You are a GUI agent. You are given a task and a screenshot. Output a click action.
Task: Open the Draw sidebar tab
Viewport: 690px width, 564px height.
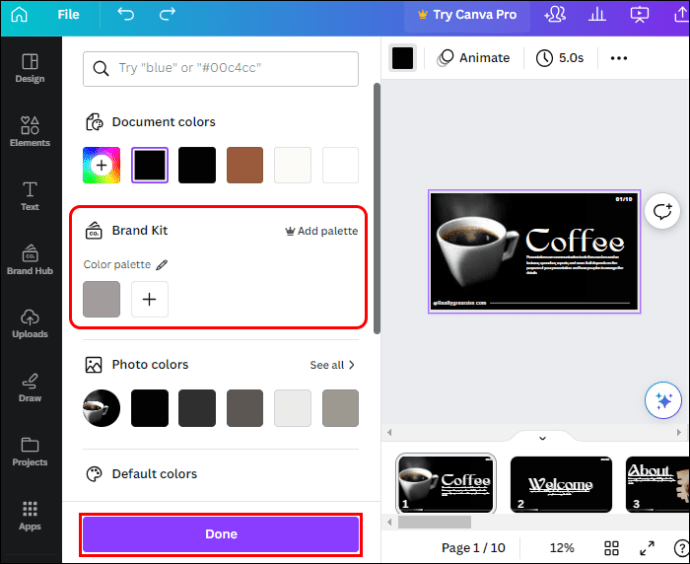point(30,388)
